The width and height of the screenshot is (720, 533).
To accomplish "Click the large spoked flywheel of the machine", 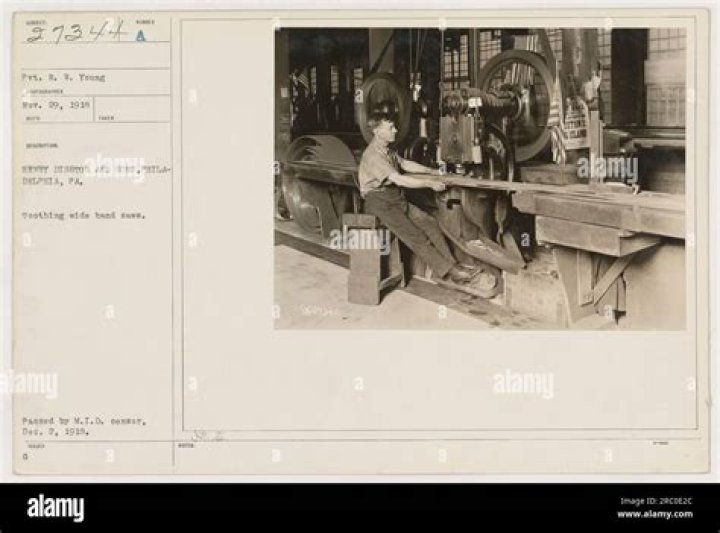I will [x=513, y=103].
